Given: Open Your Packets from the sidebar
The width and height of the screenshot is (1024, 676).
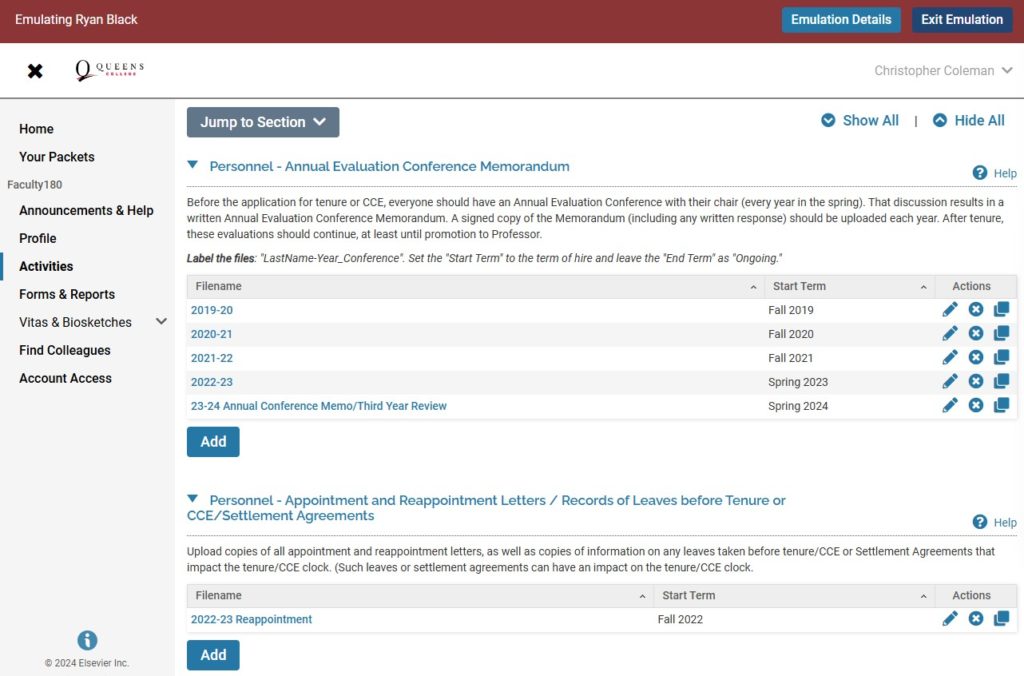Looking at the screenshot, I should 57,157.
